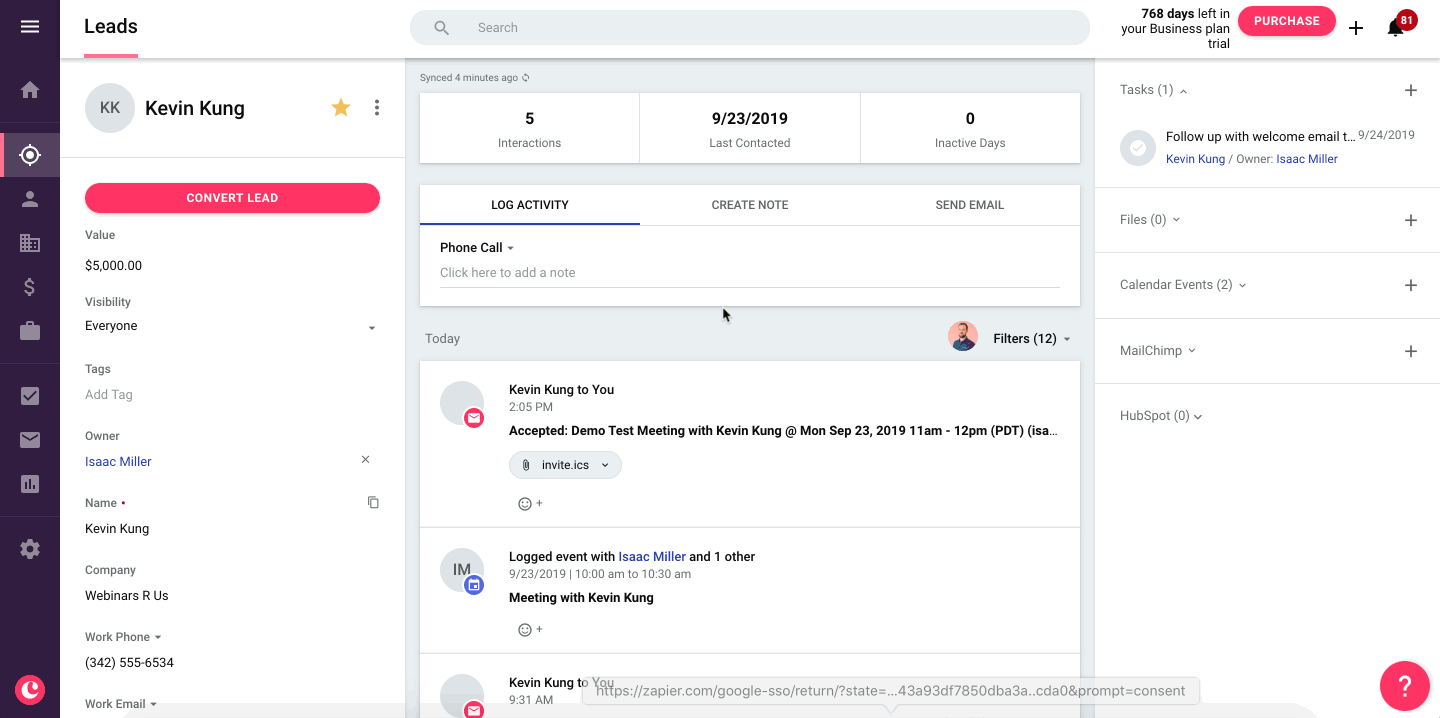Switch to the Create Note tab
The height and width of the screenshot is (718, 1440).
(x=750, y=205)
